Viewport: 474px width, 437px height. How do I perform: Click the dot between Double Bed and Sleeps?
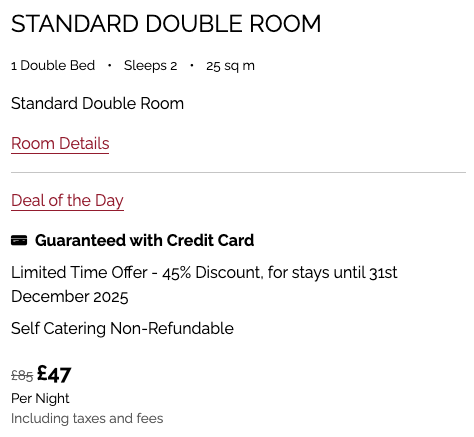click(109, 65)
